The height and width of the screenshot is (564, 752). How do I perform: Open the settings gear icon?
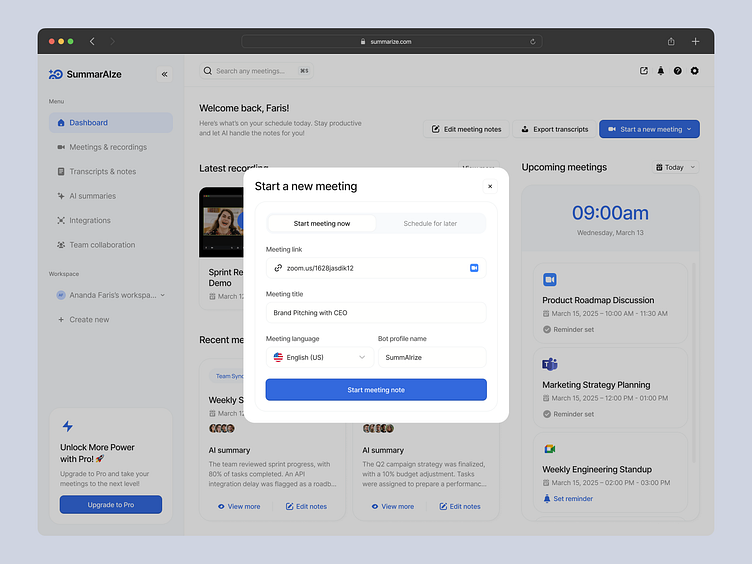(694, 71)
